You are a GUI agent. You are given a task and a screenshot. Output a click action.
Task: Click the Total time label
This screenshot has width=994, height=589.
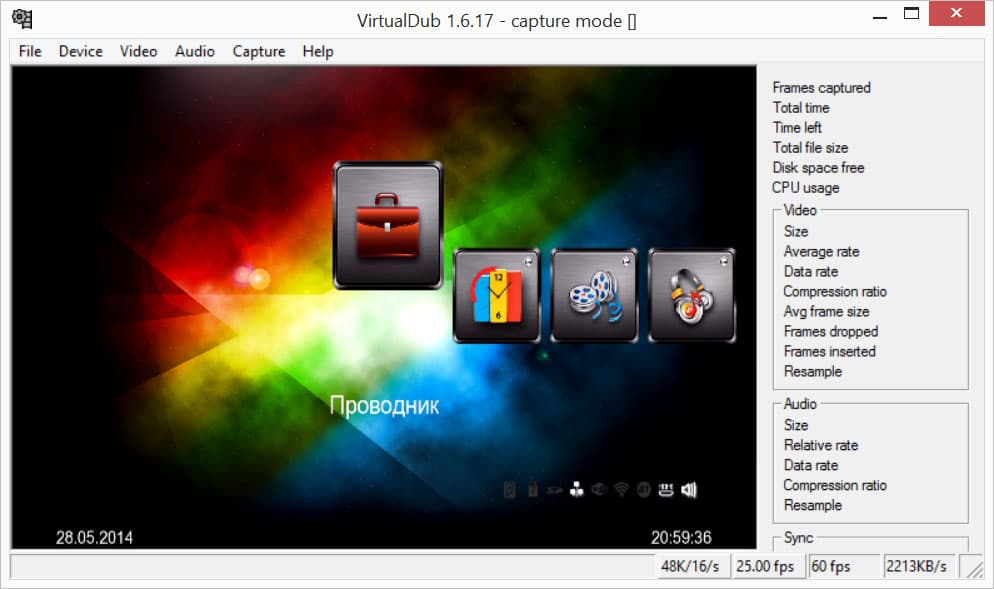(801, 108)
